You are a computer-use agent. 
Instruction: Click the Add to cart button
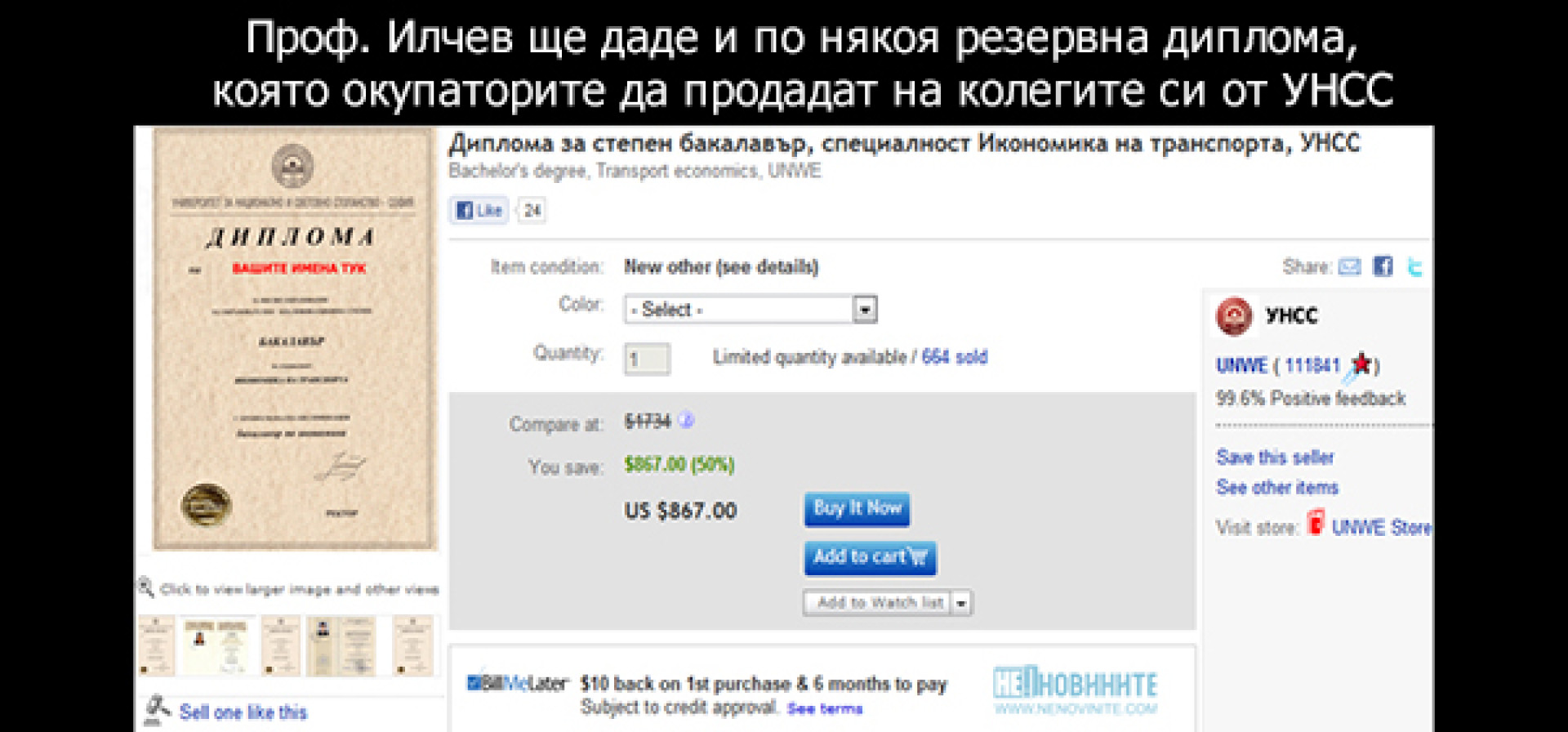coord(870,557)
